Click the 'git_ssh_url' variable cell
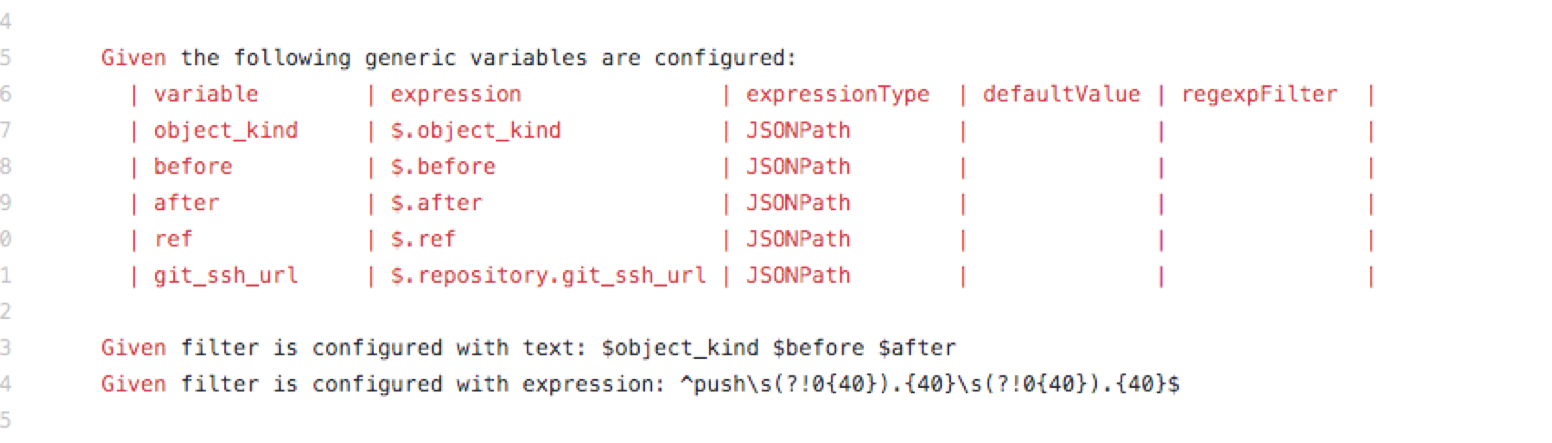Image resolution: width=1552 pixels, height=443 pixels. pyautogui.click(x=225, y=275)
